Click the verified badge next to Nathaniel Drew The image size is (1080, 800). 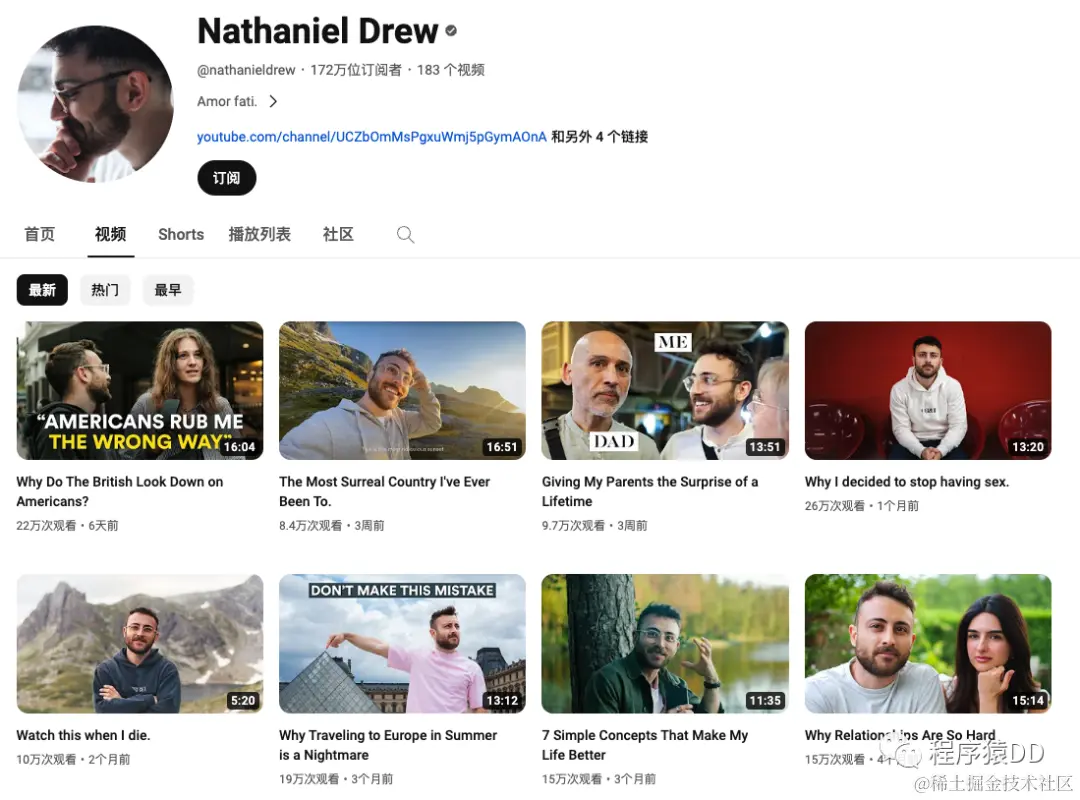451,30
